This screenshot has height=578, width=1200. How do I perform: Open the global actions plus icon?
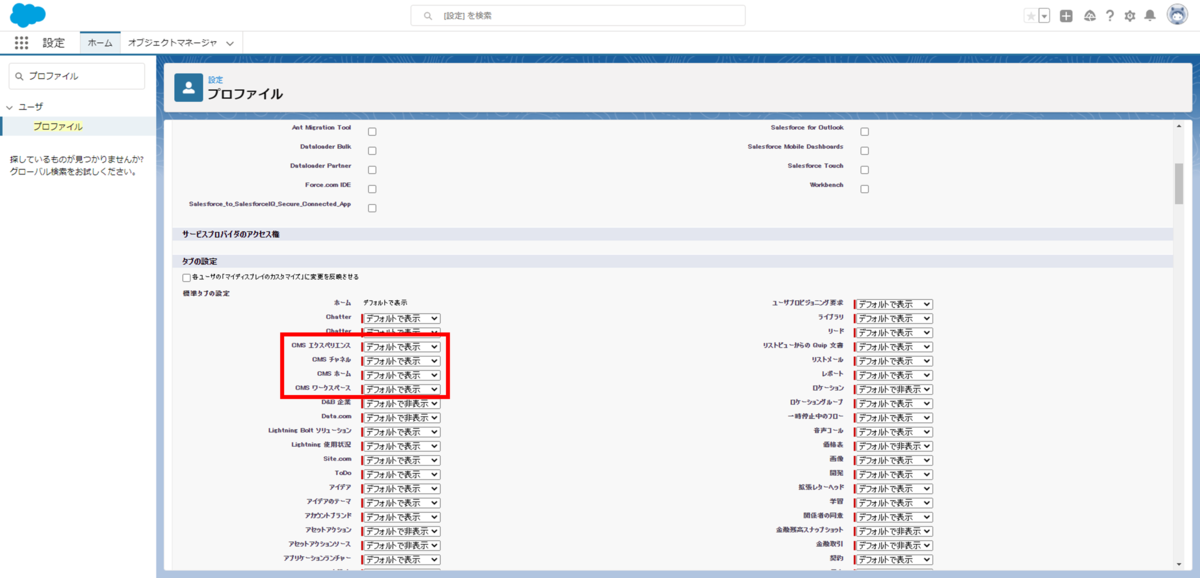coord(1067,16)
